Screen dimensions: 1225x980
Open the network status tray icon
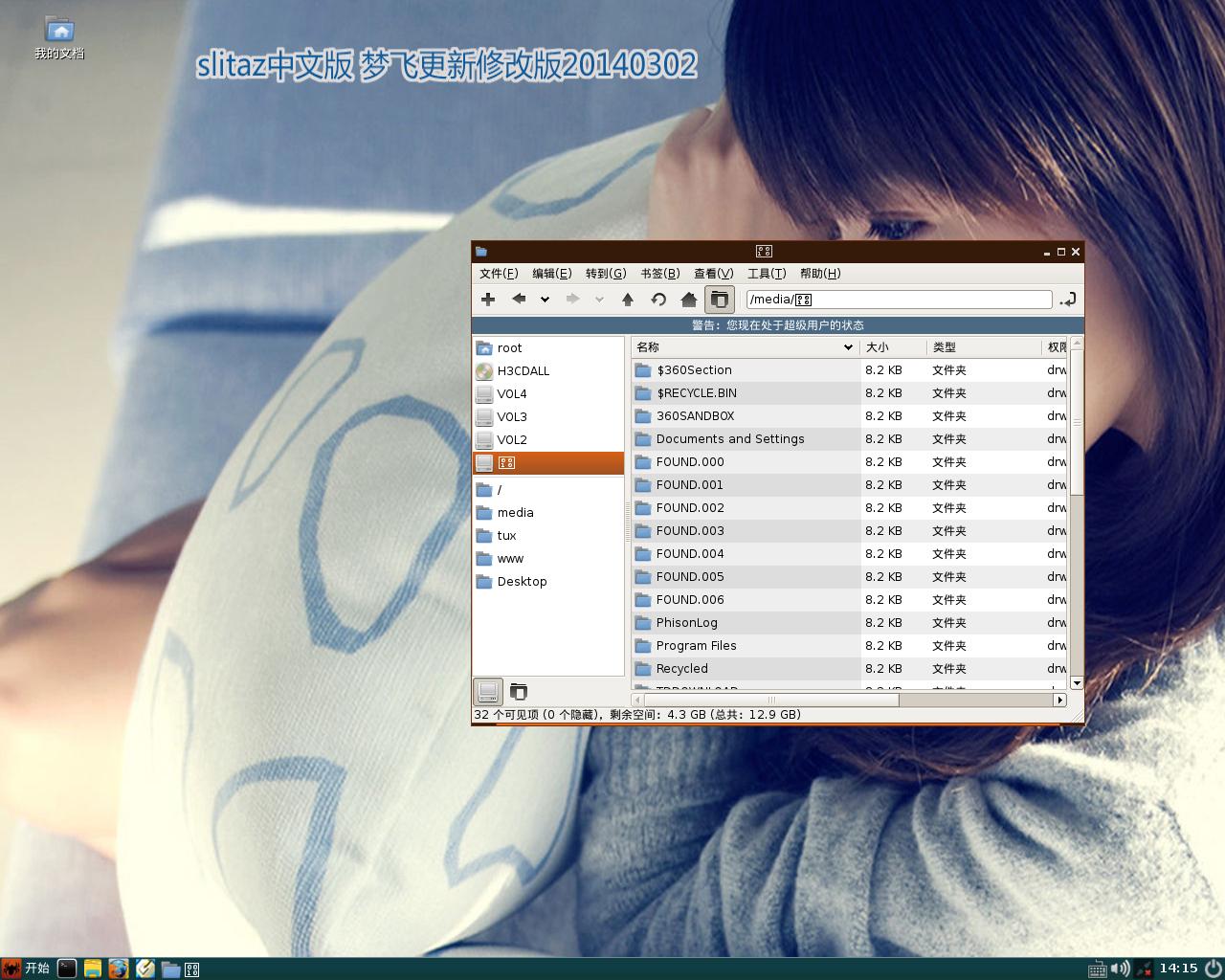(x=1144, y=969)
